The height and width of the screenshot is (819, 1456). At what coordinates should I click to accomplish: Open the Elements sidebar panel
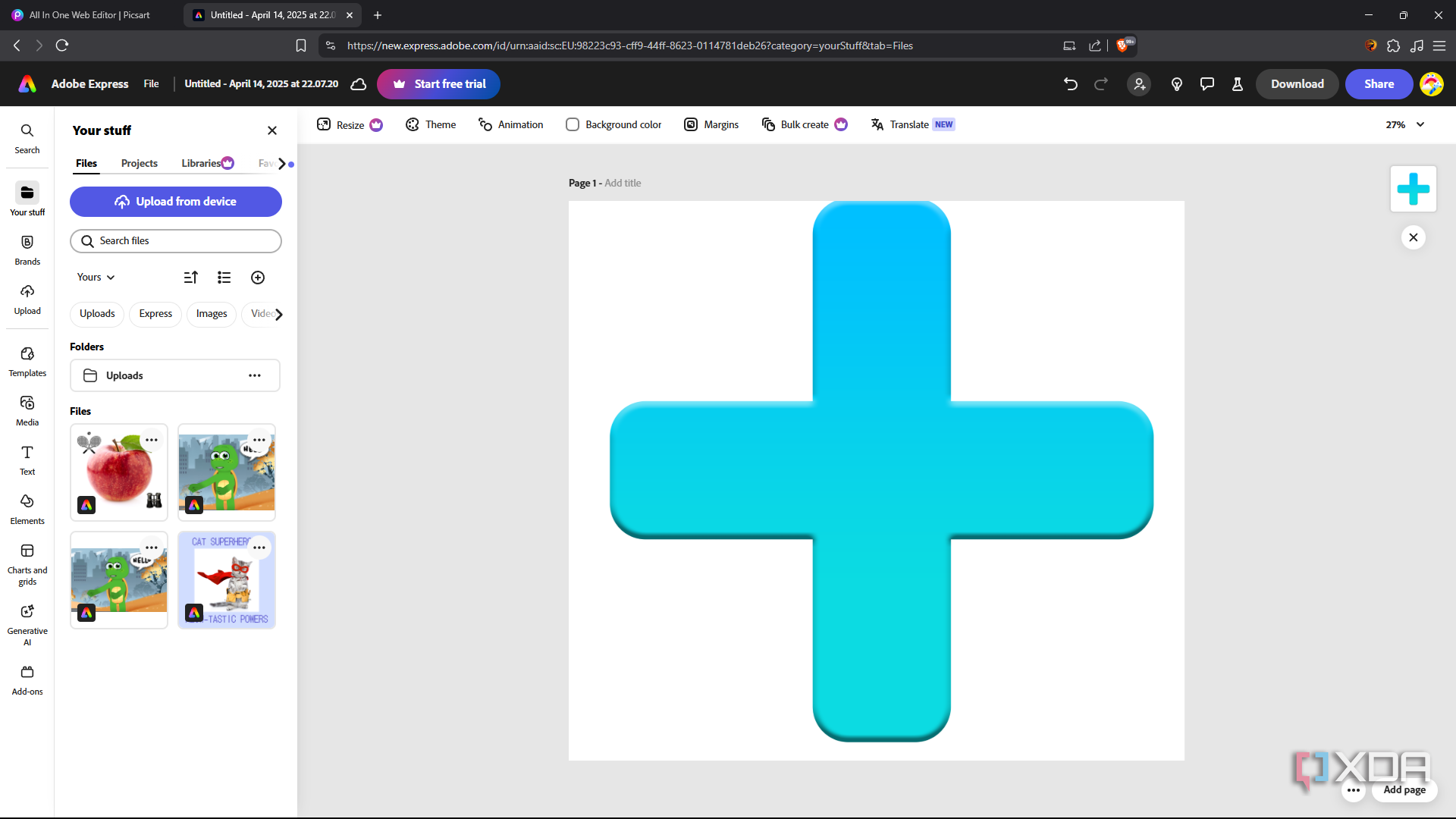(x=27, y=510)
